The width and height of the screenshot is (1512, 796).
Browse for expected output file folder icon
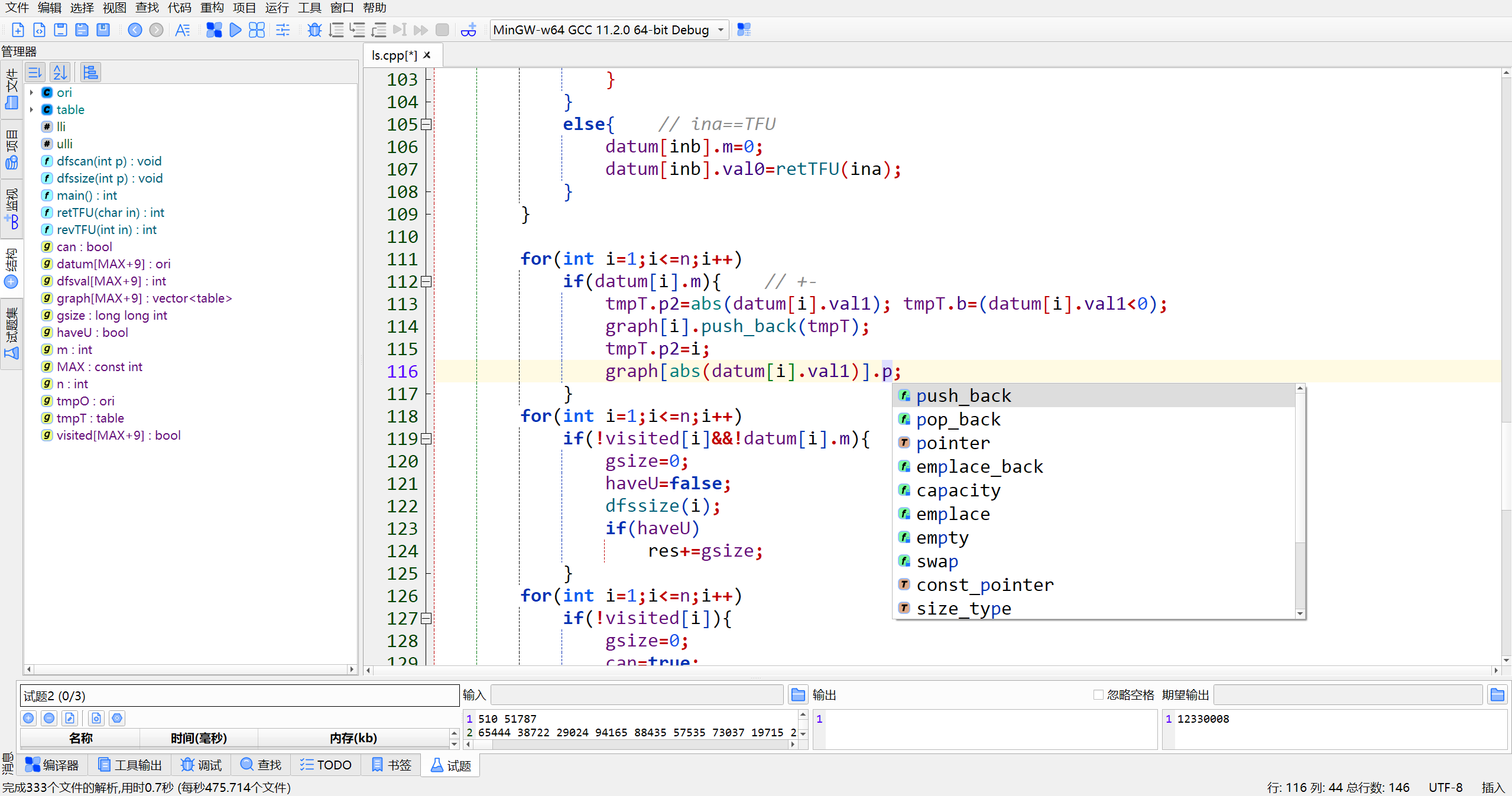click(x=1497, y=695)
